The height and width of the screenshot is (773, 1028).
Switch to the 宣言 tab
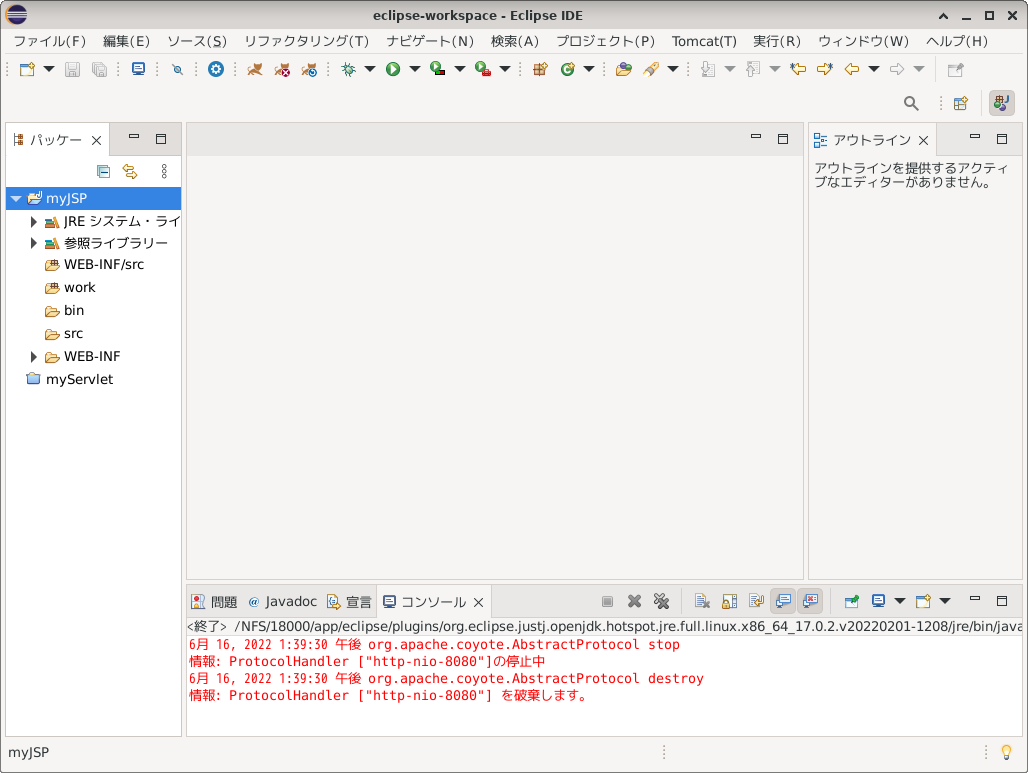pyautogui.click(x=349, y=601)
